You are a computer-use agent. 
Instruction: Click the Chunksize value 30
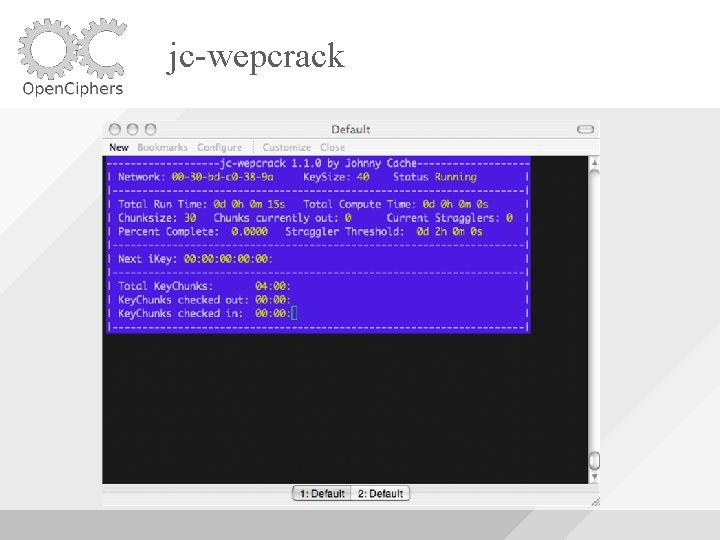[x=190, y=218]
